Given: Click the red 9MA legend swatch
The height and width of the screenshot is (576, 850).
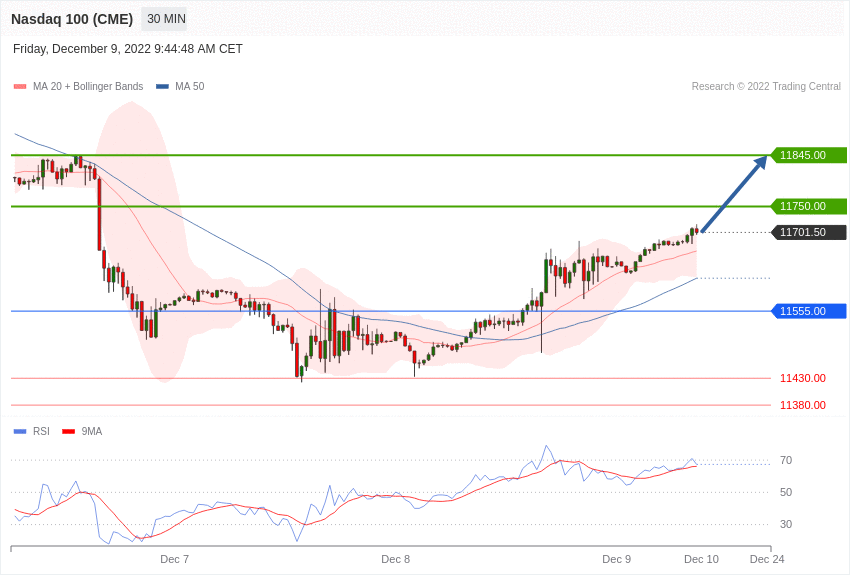Looking at the screenshot, I should pyautogui.click(x=68, y=431).
